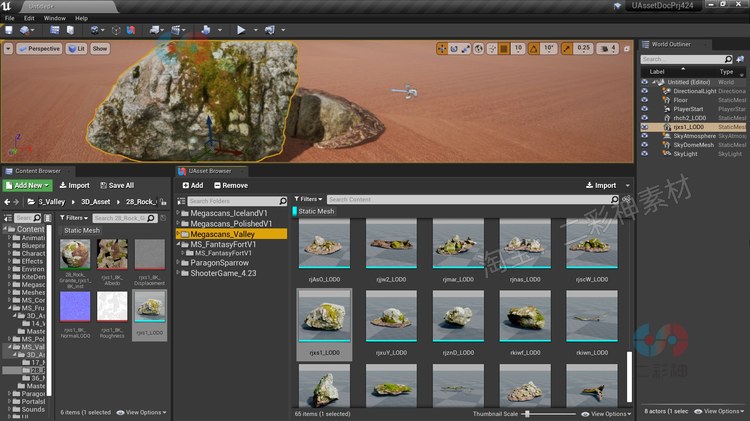
Task: Open the viewport Show menu
Action: coord(100,49)
